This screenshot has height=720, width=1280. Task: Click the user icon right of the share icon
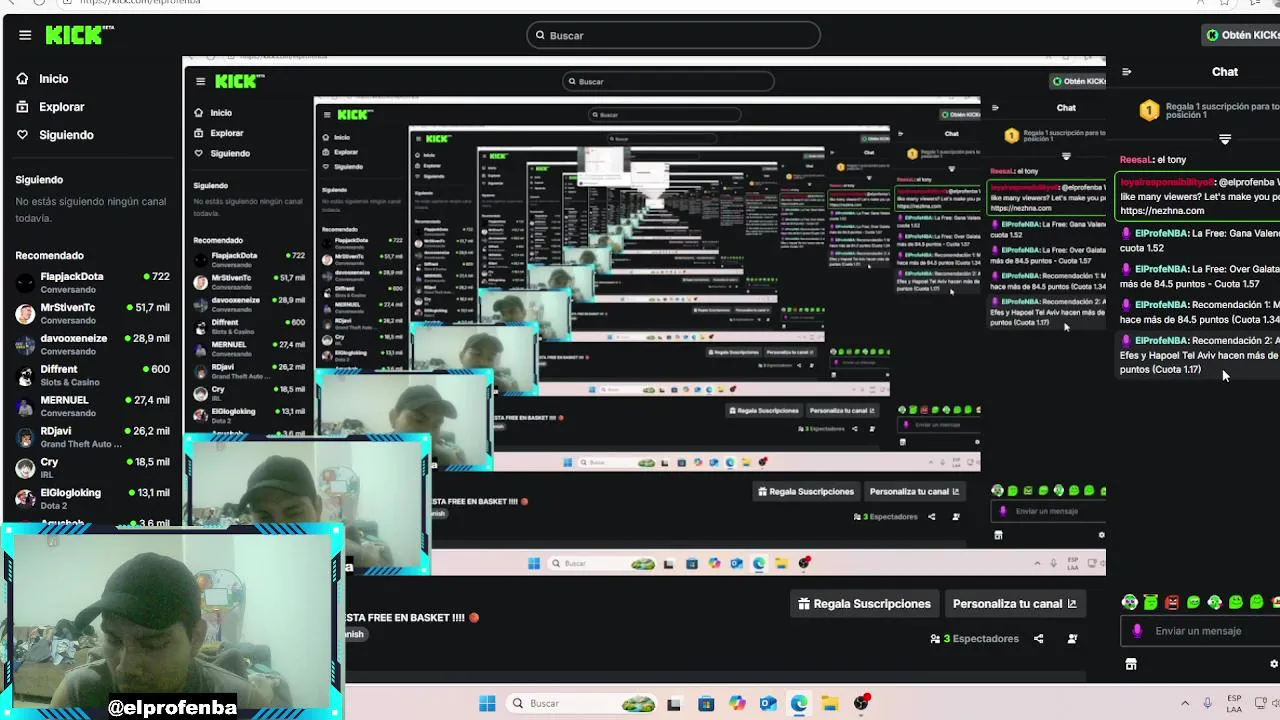(x=1072, y=639)
